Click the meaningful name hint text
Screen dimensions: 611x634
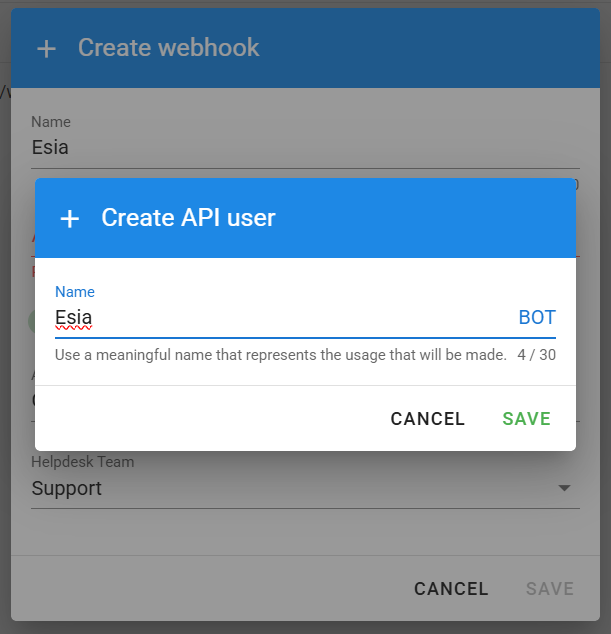281,355
